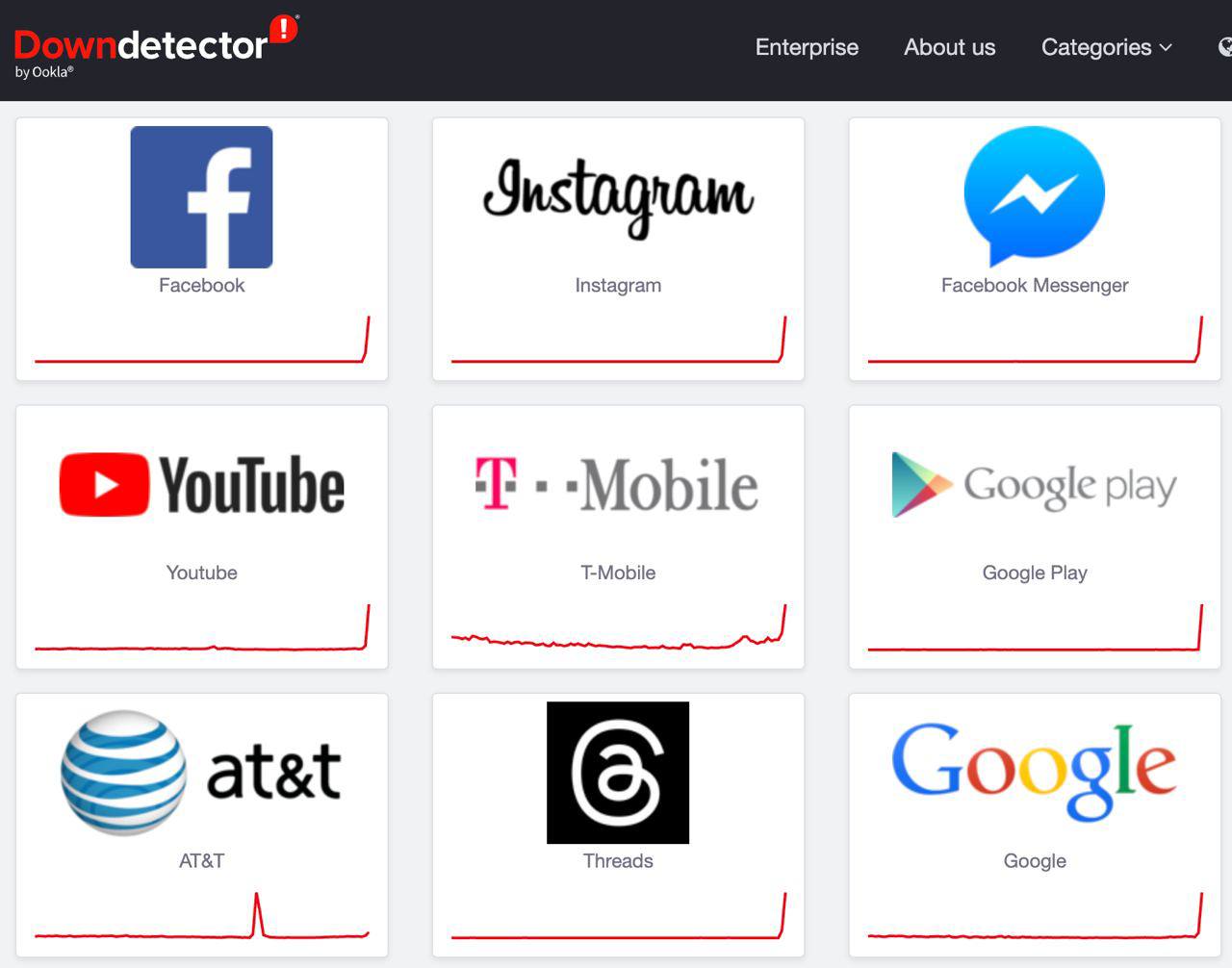The height and width of the screenshot is (968, 1232).
Task: Click the Threads text label
Action: (x=618, y=860)
